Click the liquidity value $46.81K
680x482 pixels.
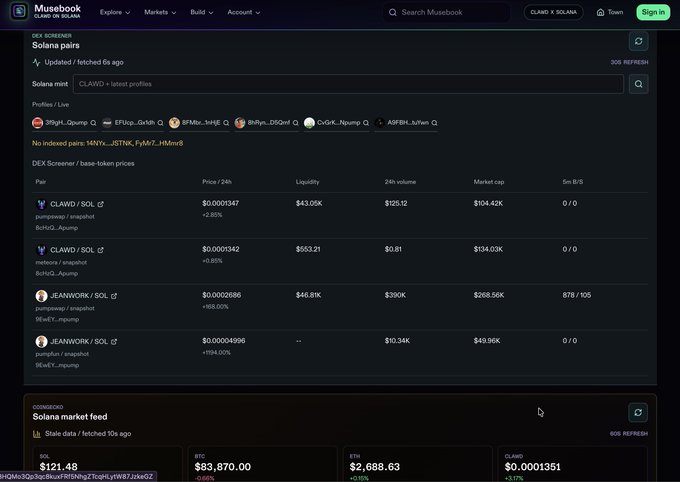[x=308, y=295]
